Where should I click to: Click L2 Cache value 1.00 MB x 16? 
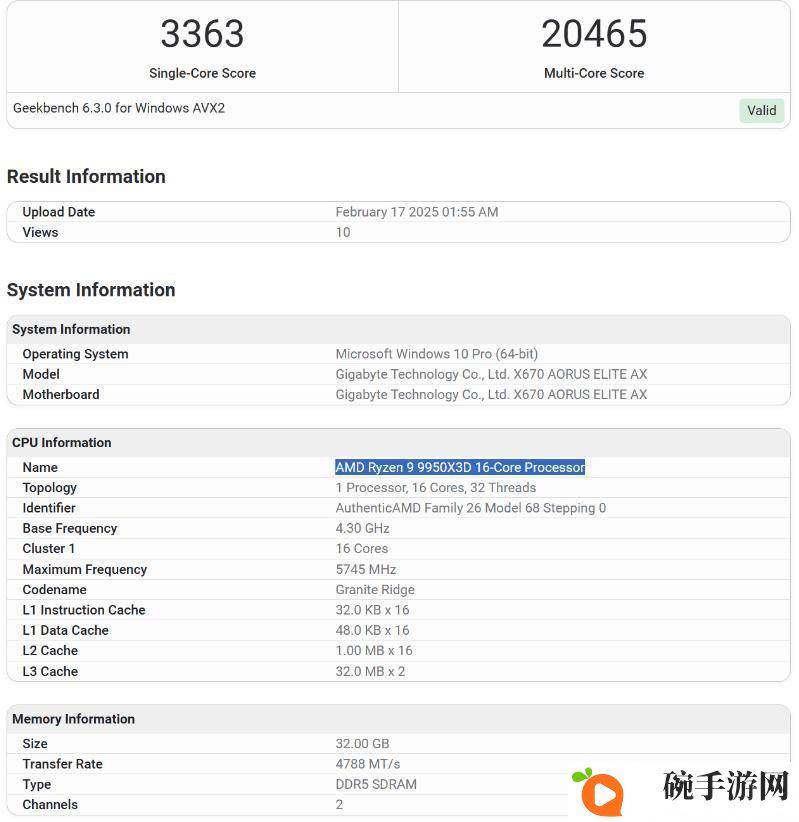374,651
